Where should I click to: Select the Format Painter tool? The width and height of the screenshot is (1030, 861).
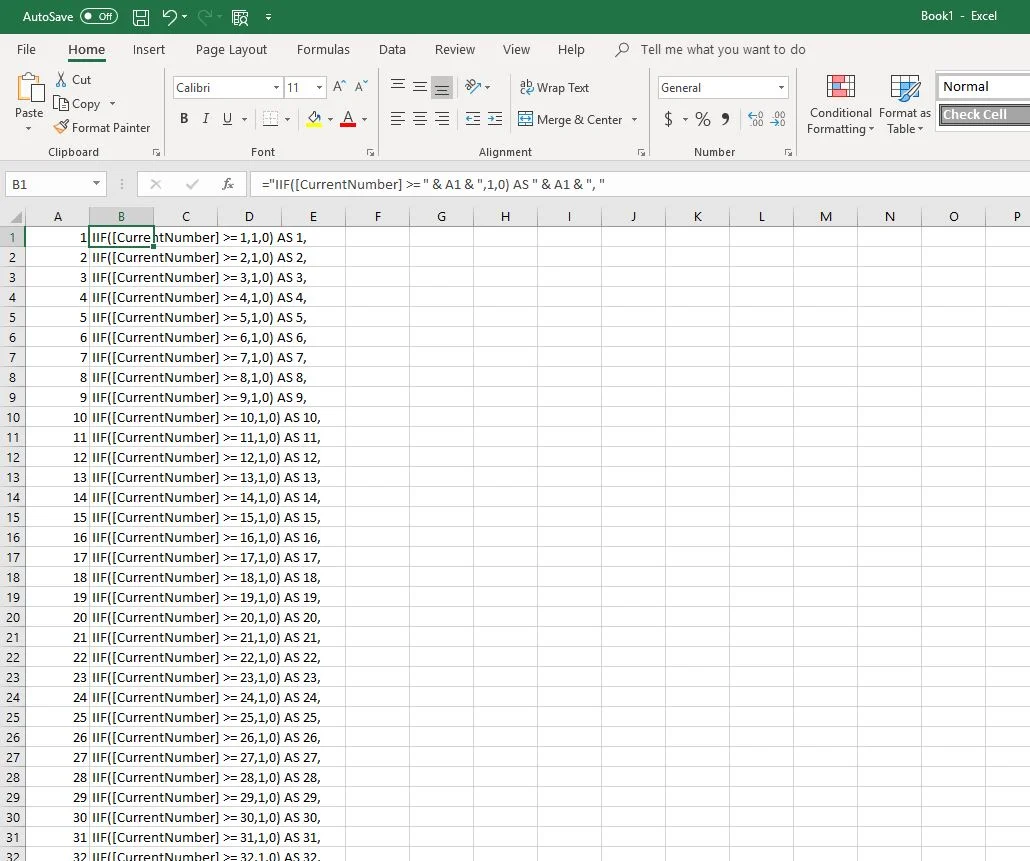pyautogui.click(x=102, y=128)
